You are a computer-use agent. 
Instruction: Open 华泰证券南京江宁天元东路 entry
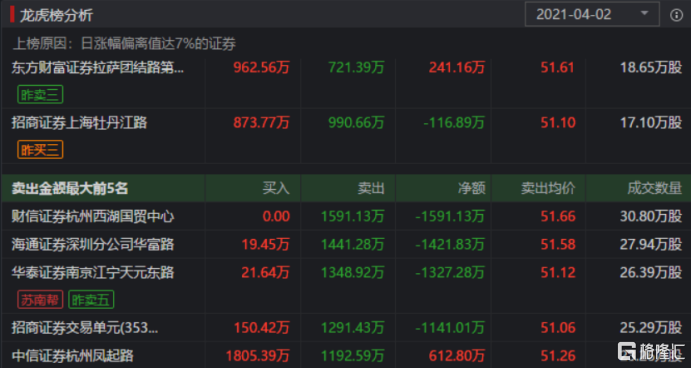[93, 272]
